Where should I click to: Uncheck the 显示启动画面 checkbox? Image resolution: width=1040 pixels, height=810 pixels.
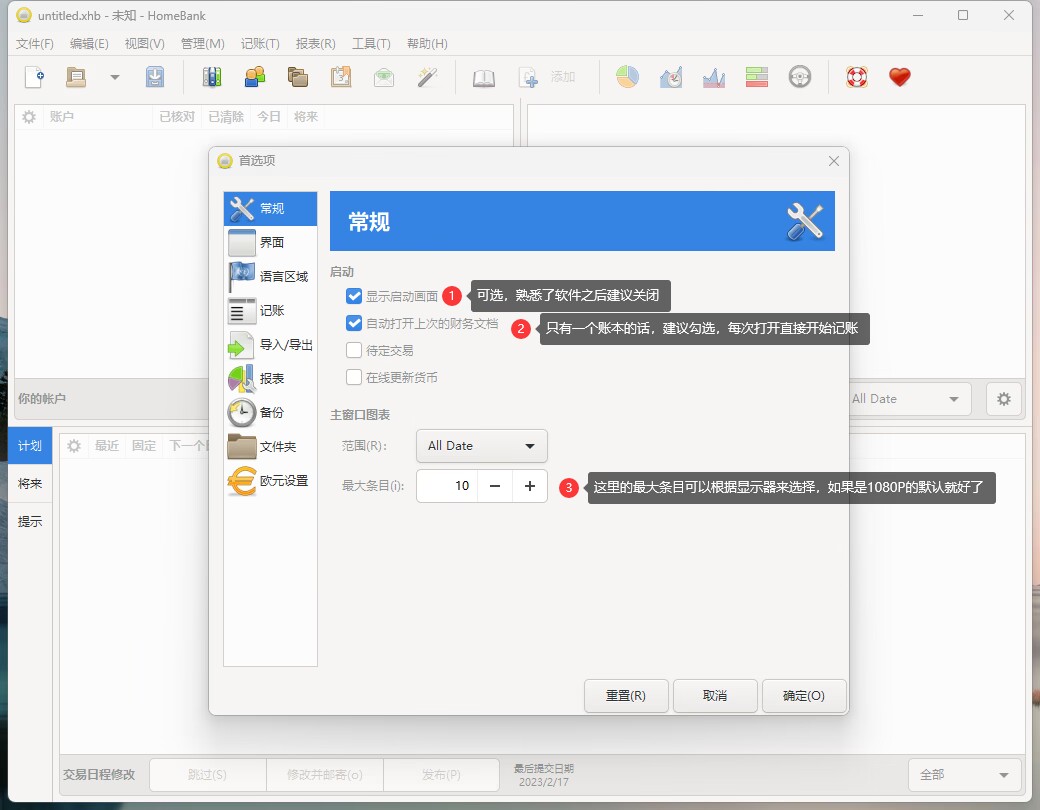point(354,296)
